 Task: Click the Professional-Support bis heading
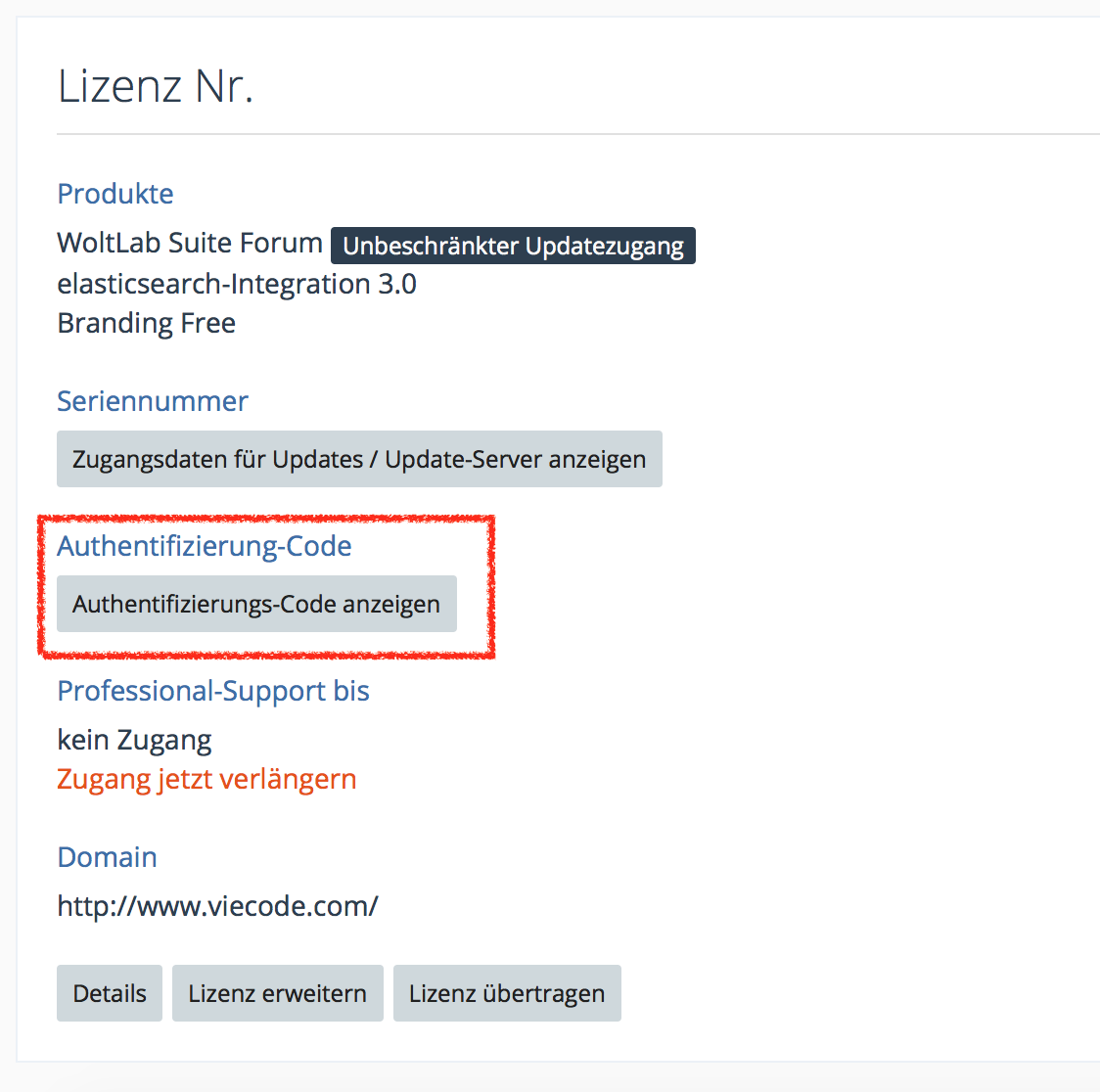tap(213, 691)
